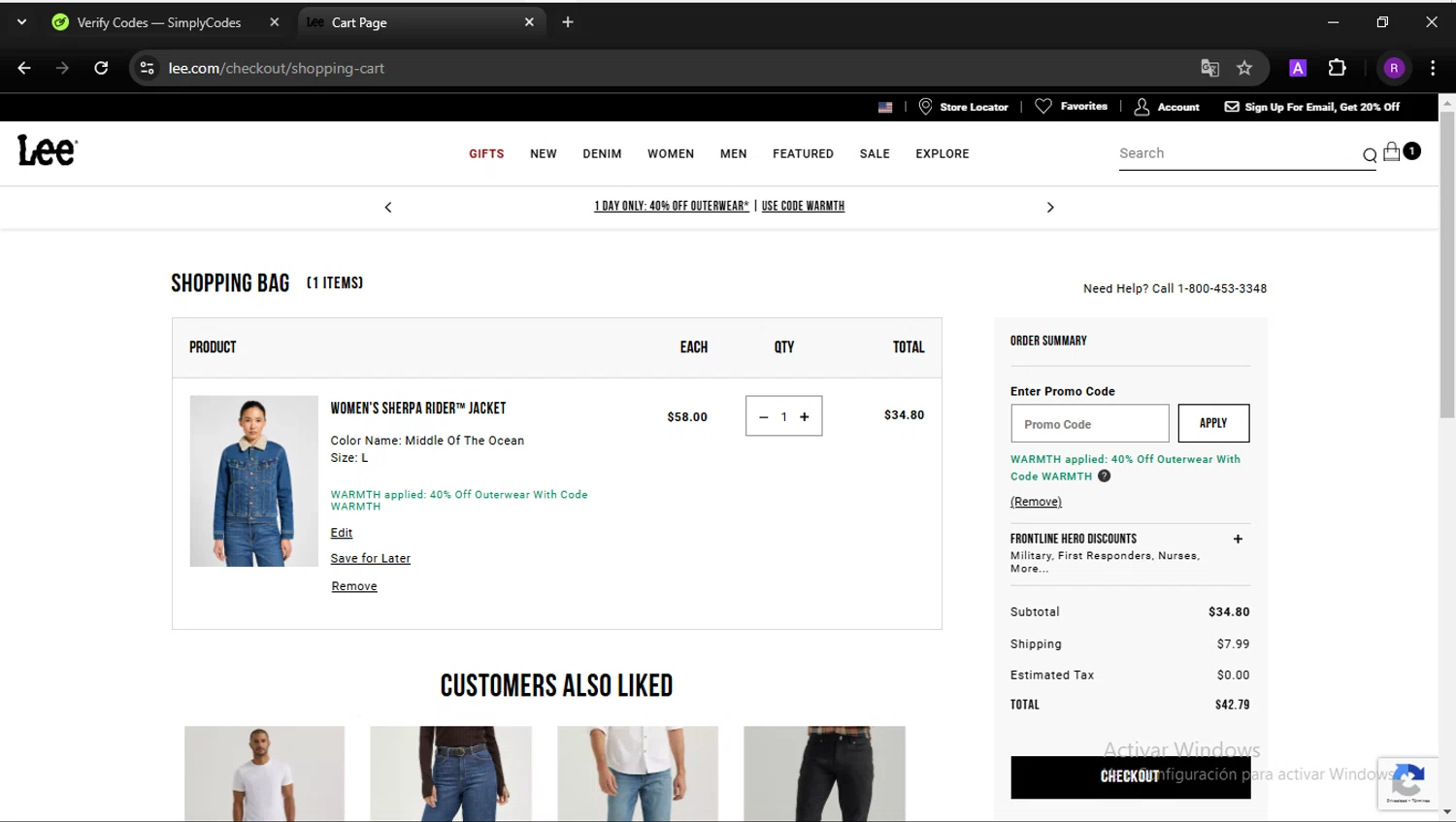Image resolution: width=1456 pixels, height=822 pixels.
Task: Open site information icon in address bar
Action: coord(148,68)
